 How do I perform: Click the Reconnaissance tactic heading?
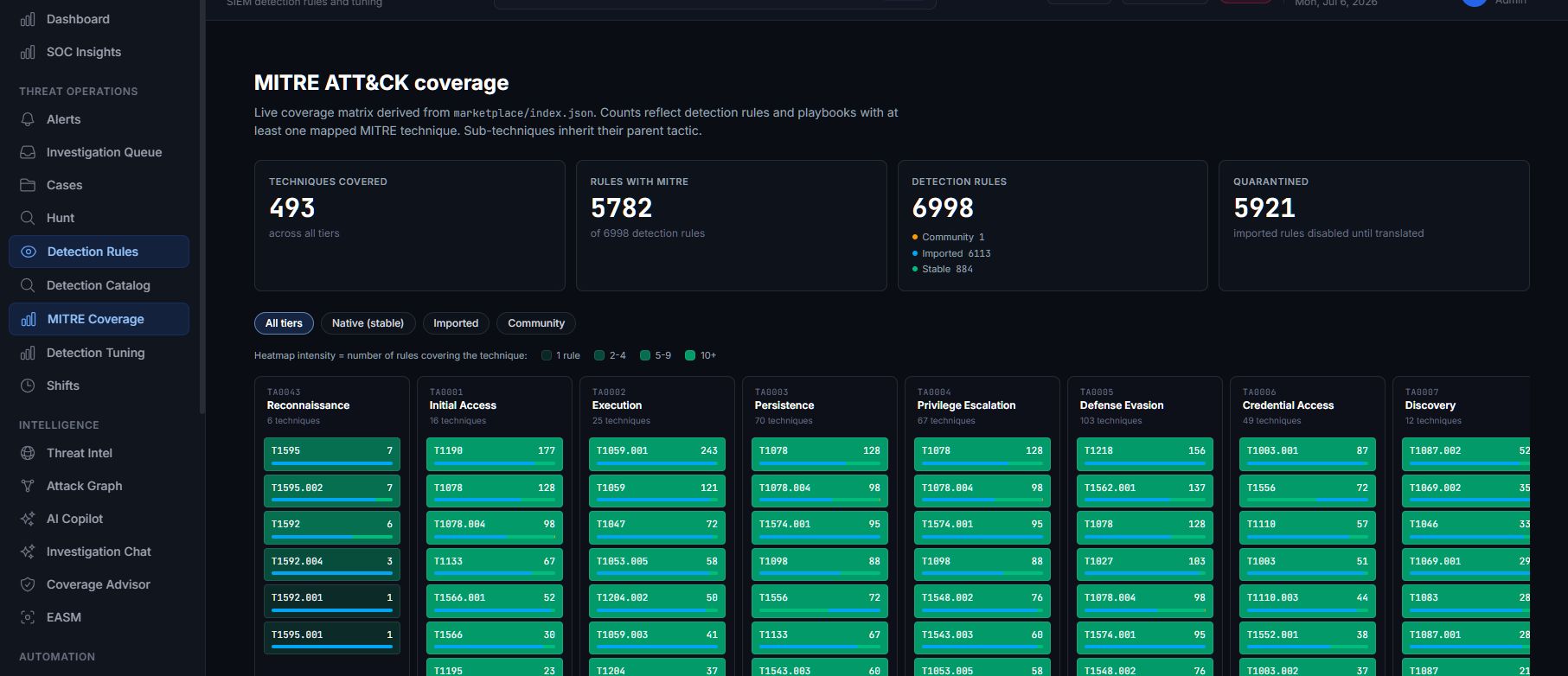(308, 405)
